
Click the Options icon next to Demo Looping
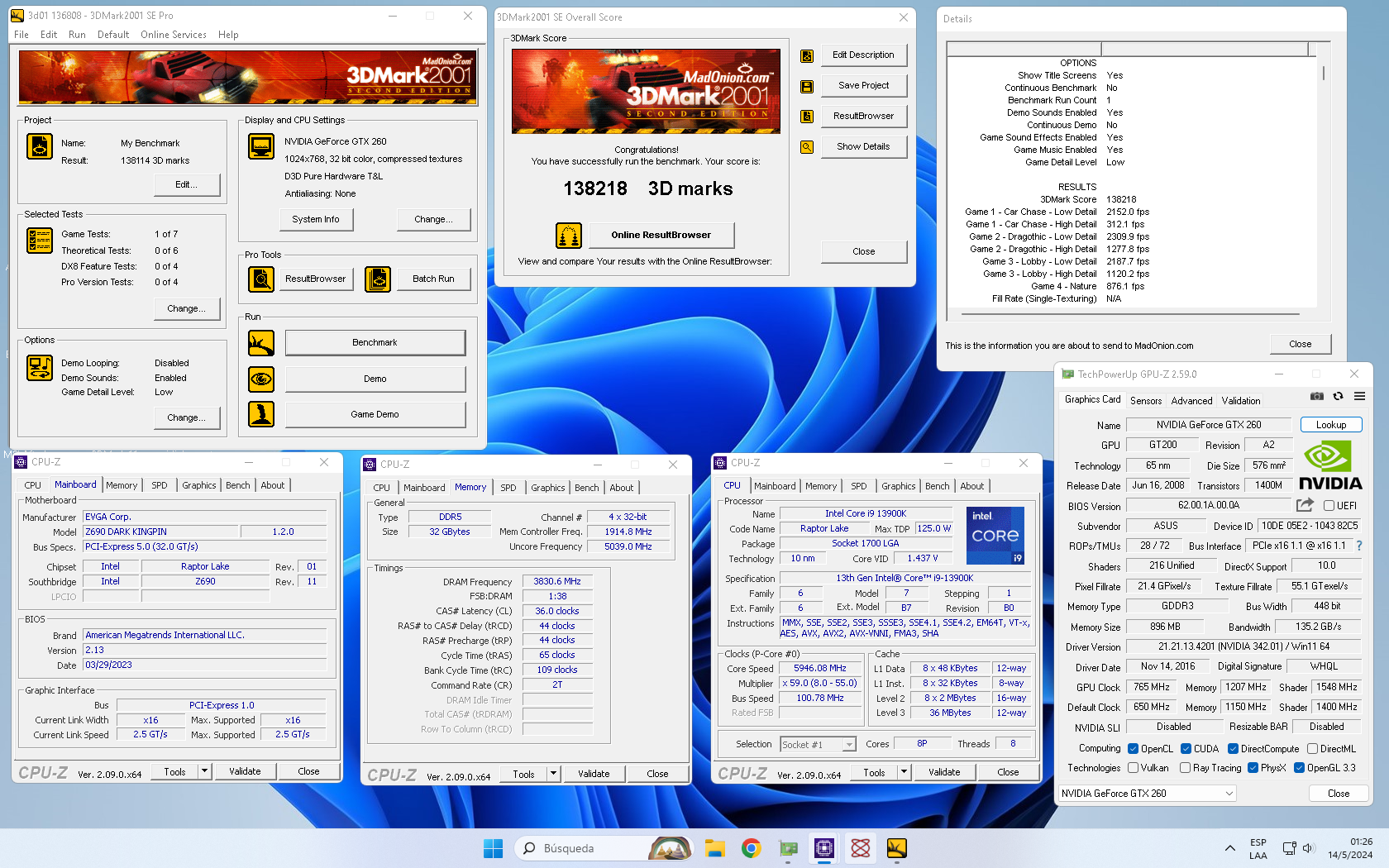click(x=40, y=368)
